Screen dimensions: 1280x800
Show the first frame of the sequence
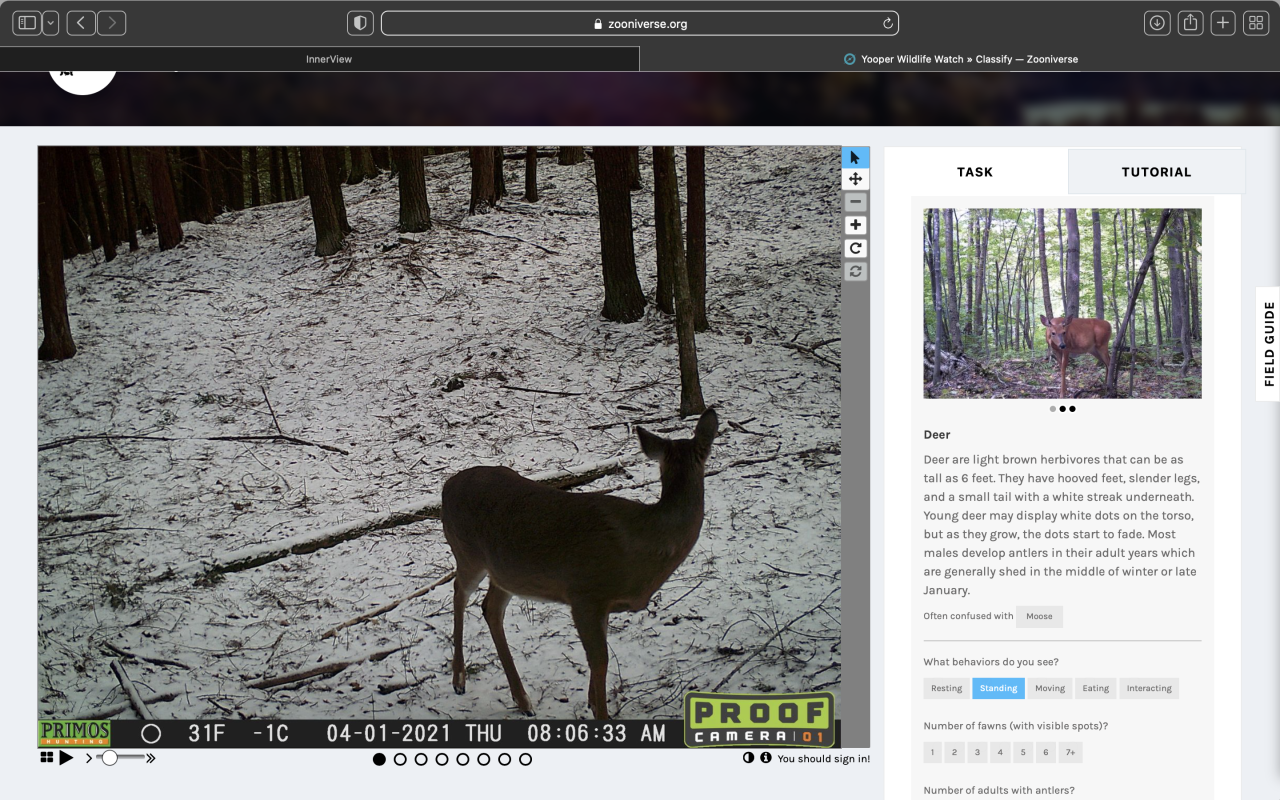379,759
